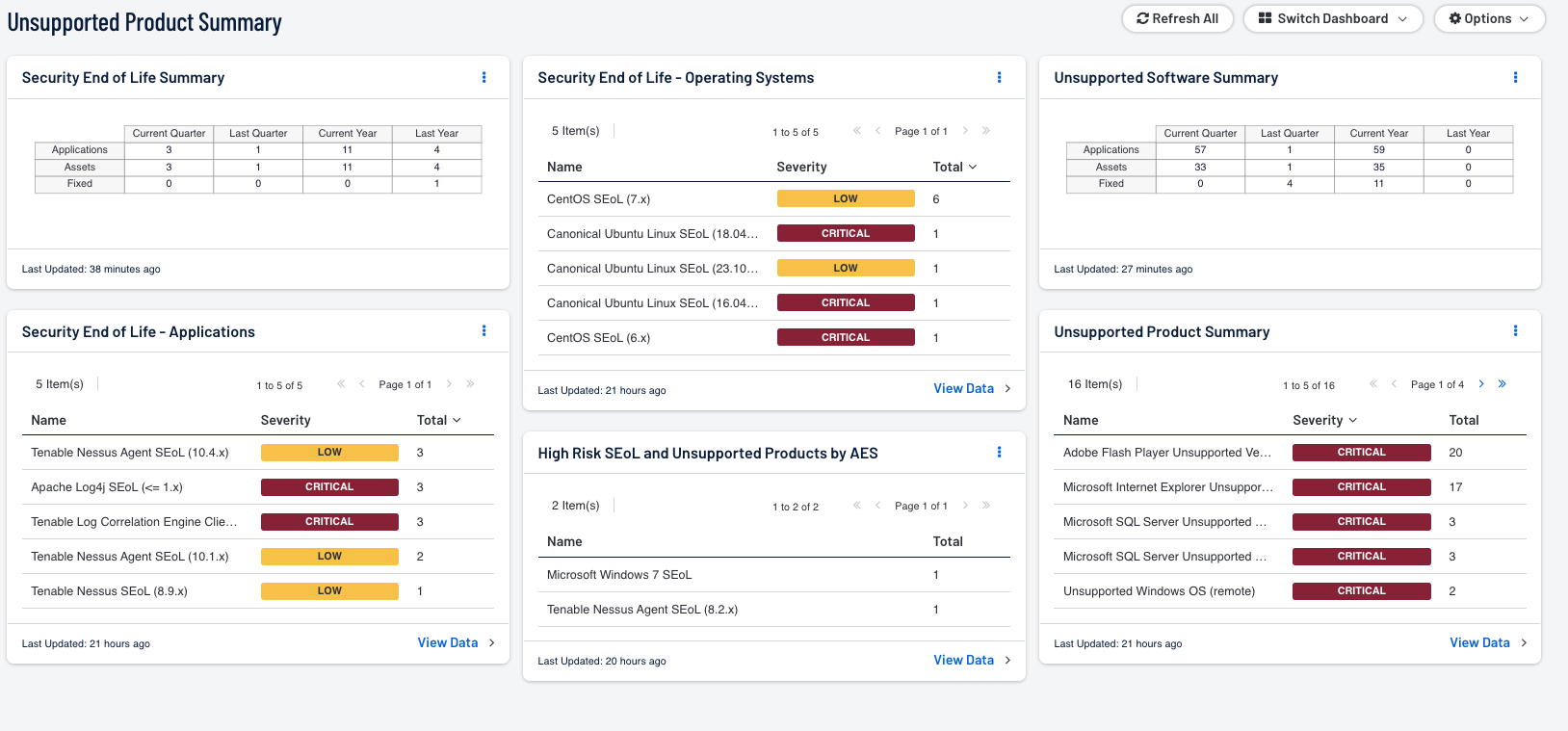This screenshot has height=731, width=1568.
Task: Click CRITICAL badge for Apache Log4j SEoL
Action: (x=329, y=486)
